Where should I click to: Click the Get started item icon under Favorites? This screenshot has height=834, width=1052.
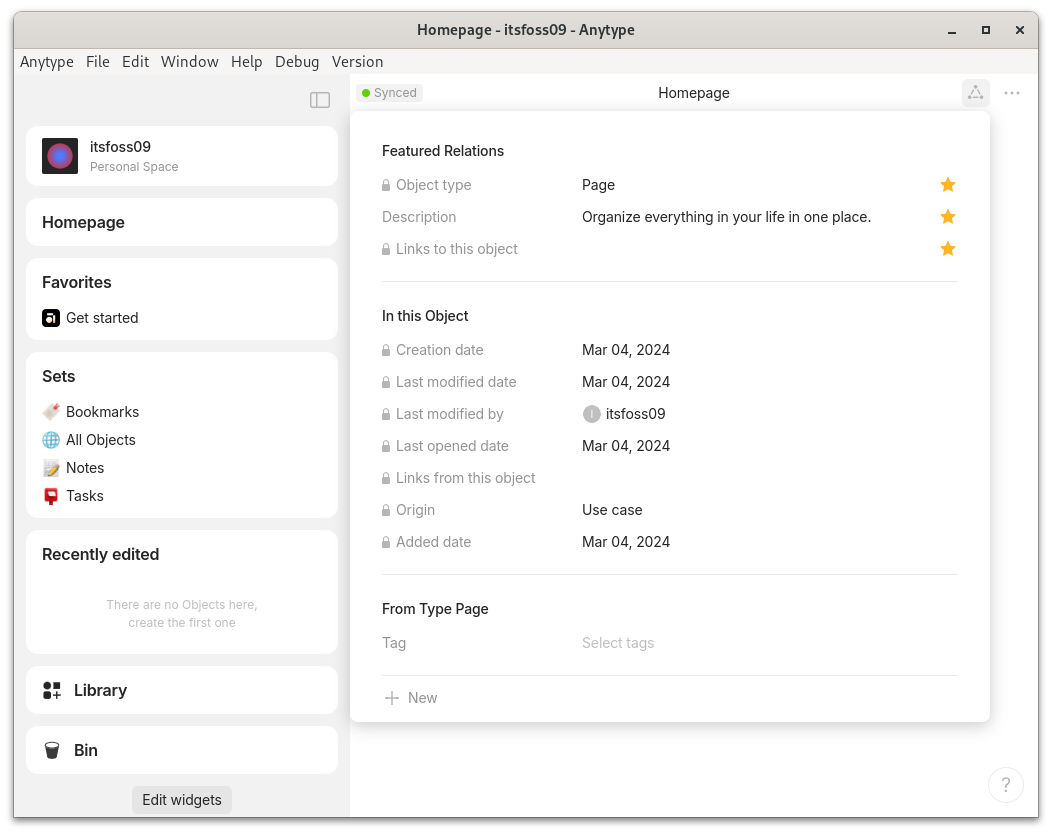51,317
